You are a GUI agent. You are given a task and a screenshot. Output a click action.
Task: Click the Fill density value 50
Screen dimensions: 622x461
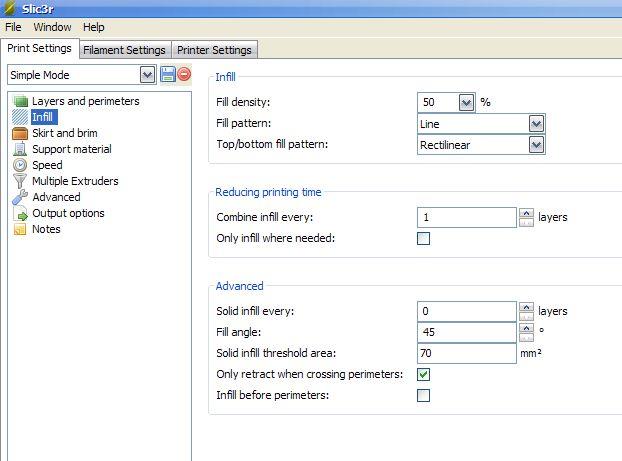click(429, 102)
